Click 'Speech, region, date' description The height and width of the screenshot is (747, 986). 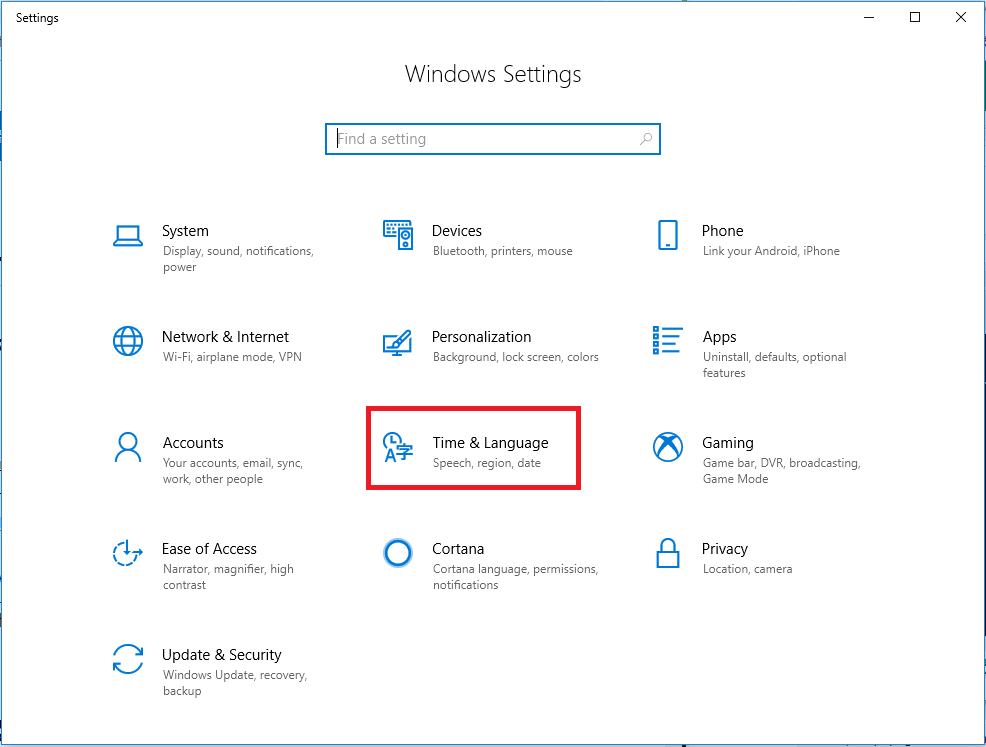pyautogui.click(x=487, y=463)
